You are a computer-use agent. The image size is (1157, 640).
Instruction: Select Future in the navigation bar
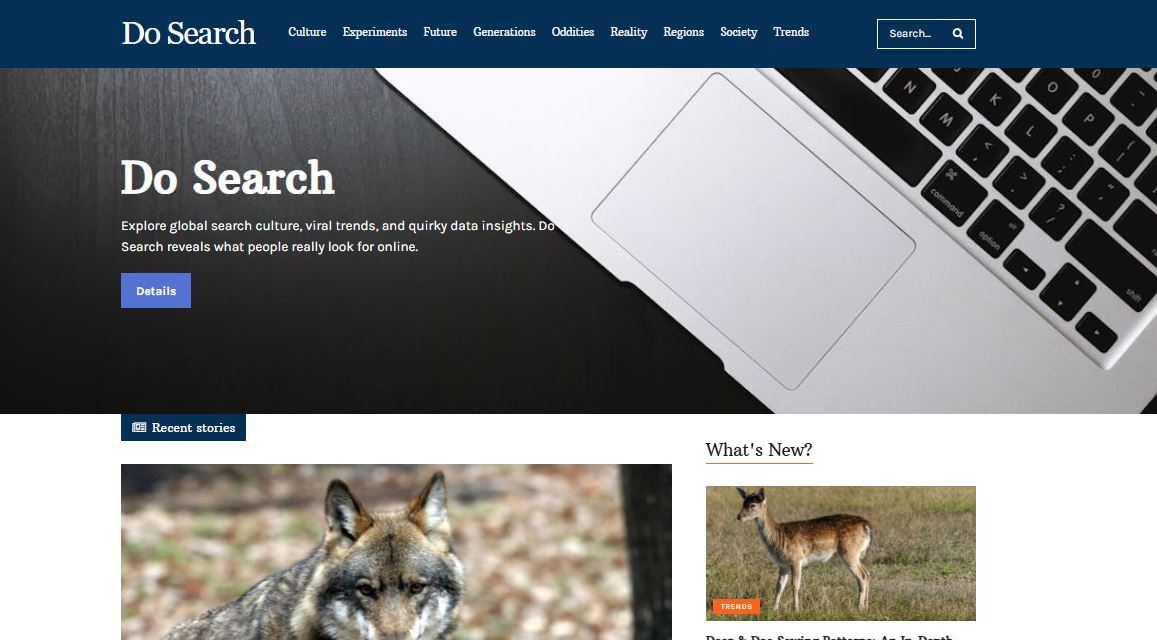(x=440, y=32)
